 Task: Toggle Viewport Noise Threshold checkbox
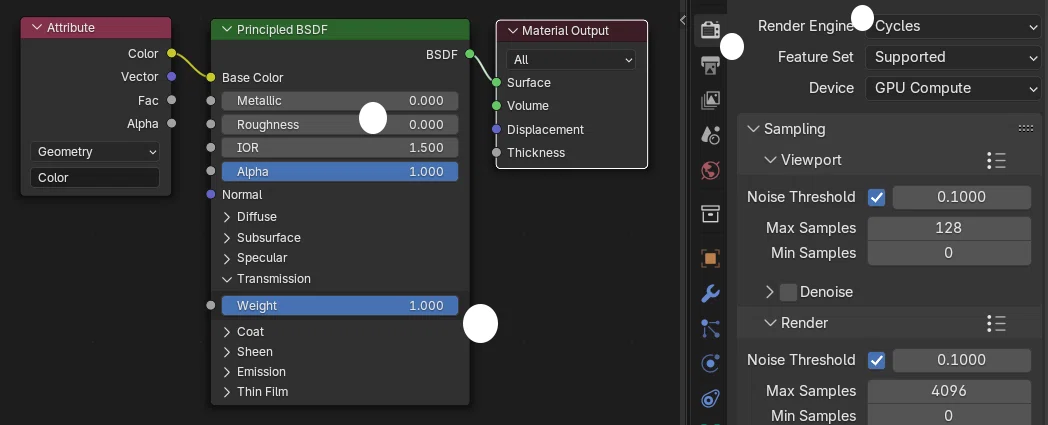876,197
